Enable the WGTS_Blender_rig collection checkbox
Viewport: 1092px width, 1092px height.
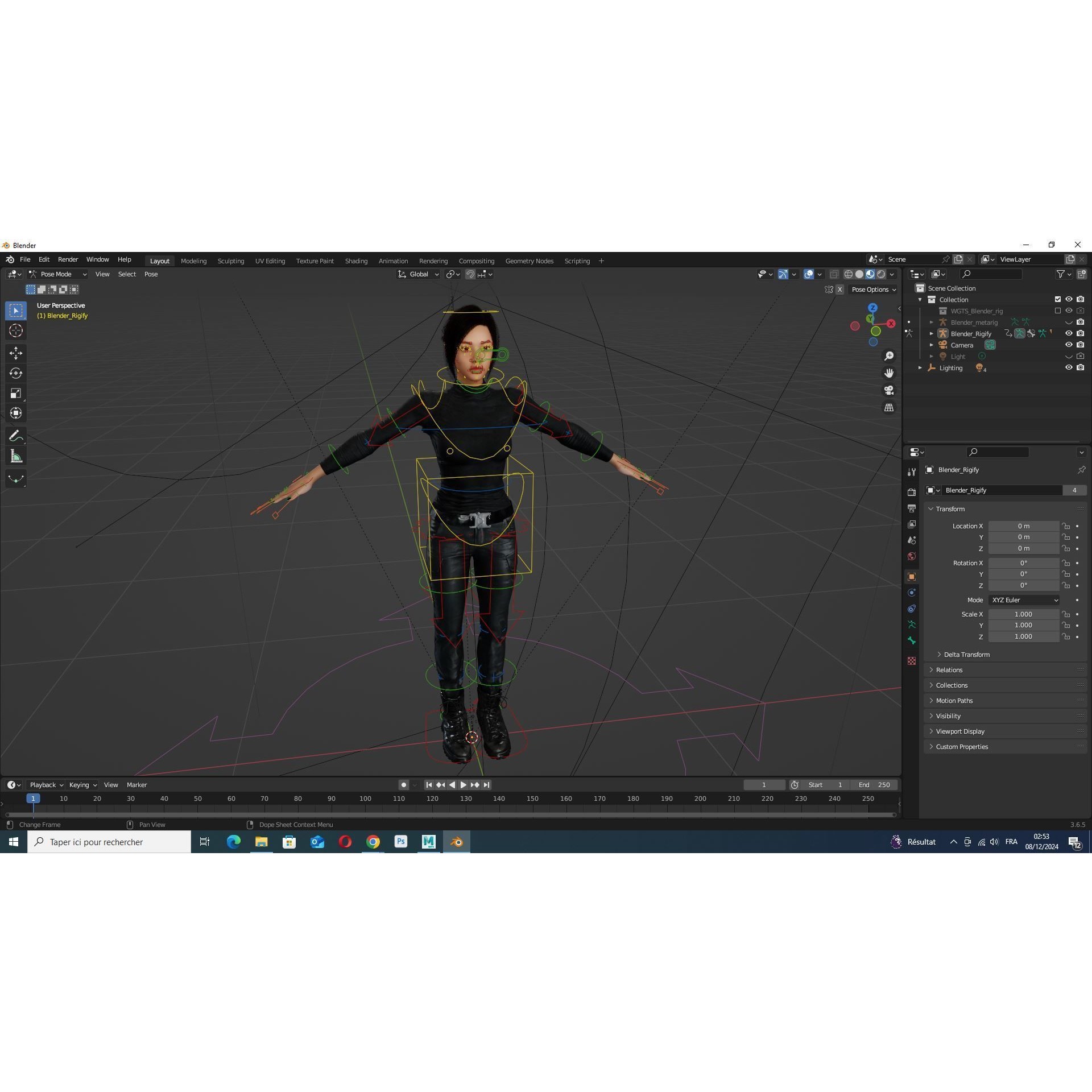(1058, 311)
